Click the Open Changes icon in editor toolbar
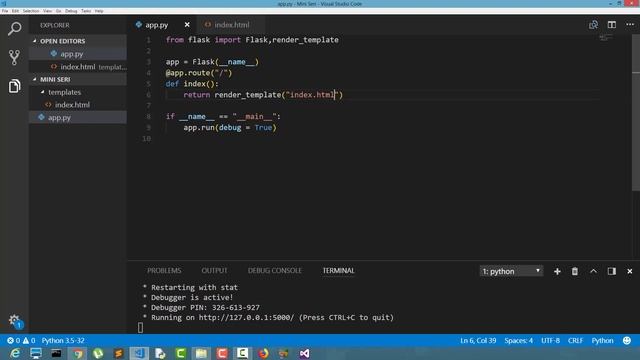Screen dimensions: 640x360 [593, 25]
